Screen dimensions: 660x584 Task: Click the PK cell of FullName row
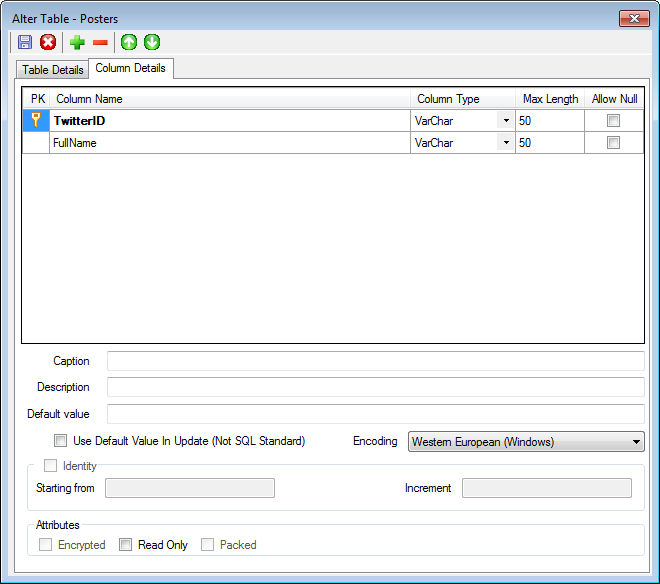[36, 142]
